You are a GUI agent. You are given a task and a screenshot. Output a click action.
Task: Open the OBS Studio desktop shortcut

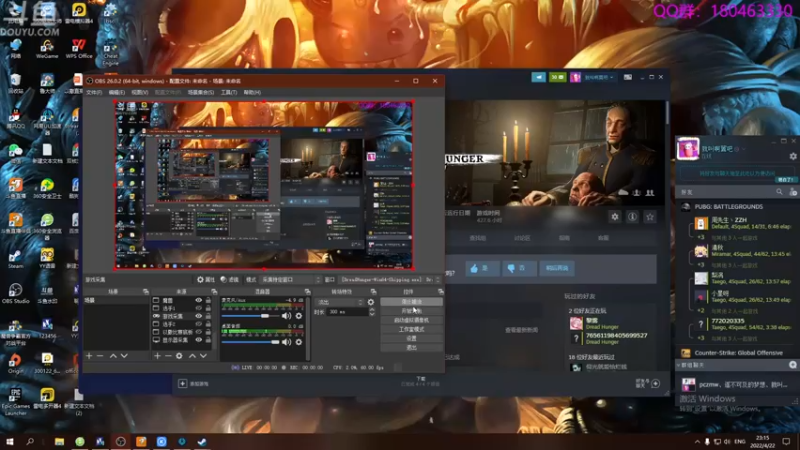tap(15, 293)
